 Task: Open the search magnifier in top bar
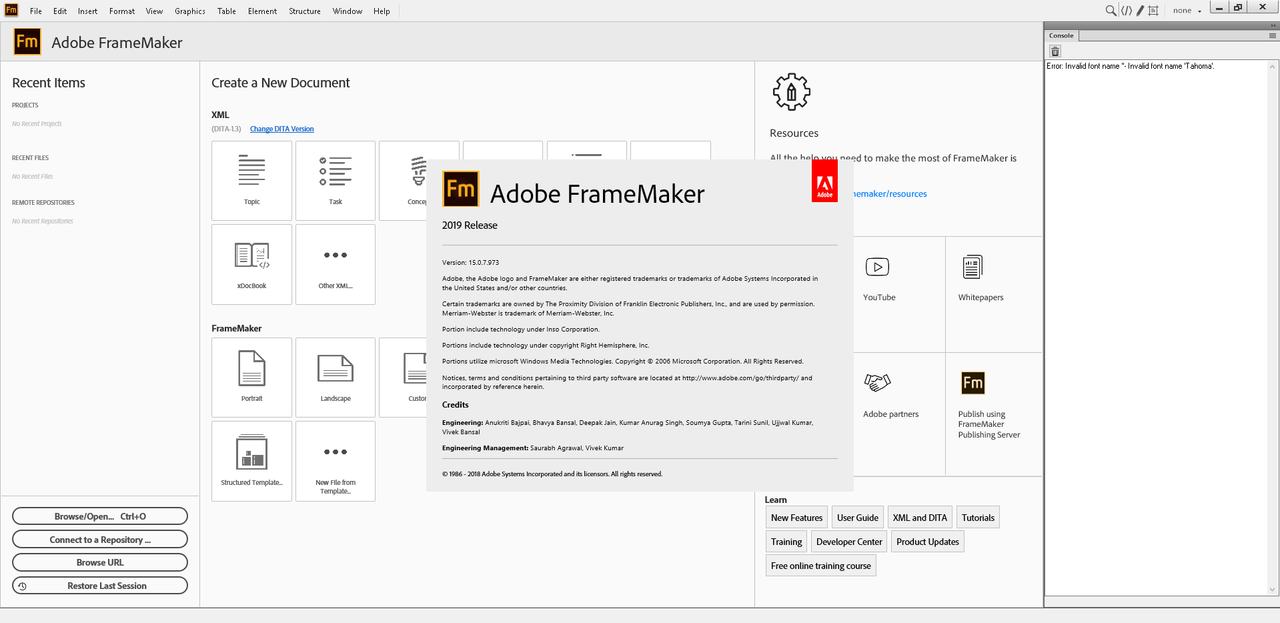point(1110,10)
